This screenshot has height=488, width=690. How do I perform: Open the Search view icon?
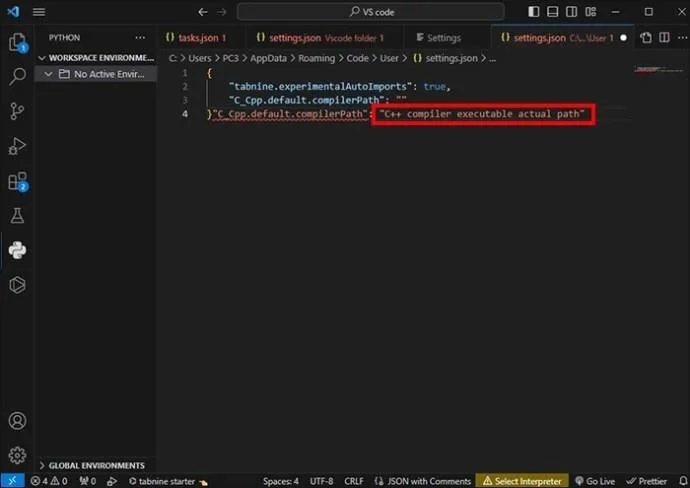pos(17,77)
